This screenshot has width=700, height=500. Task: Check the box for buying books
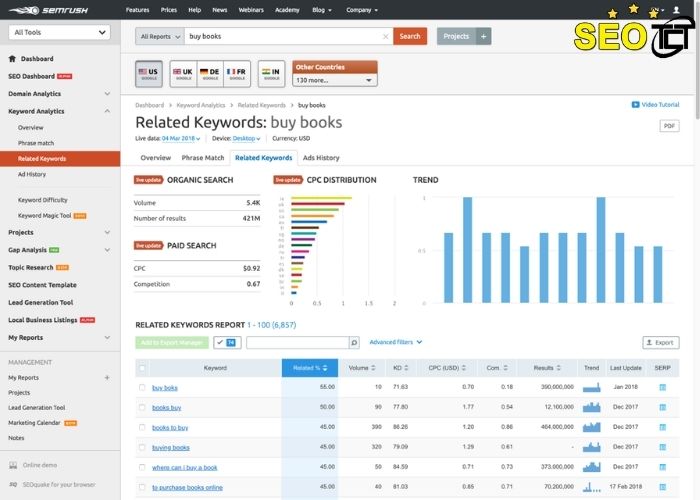click(142, 447)
